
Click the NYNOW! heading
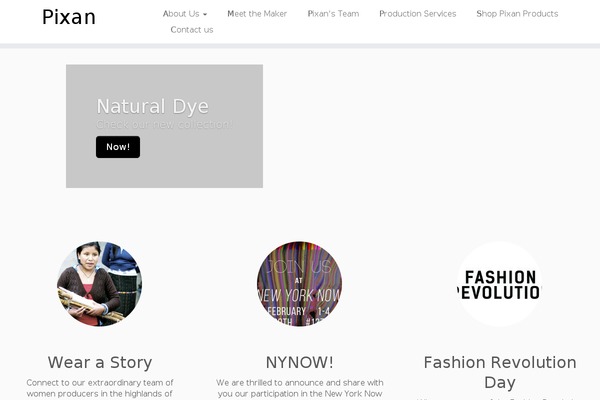(300, 362)
